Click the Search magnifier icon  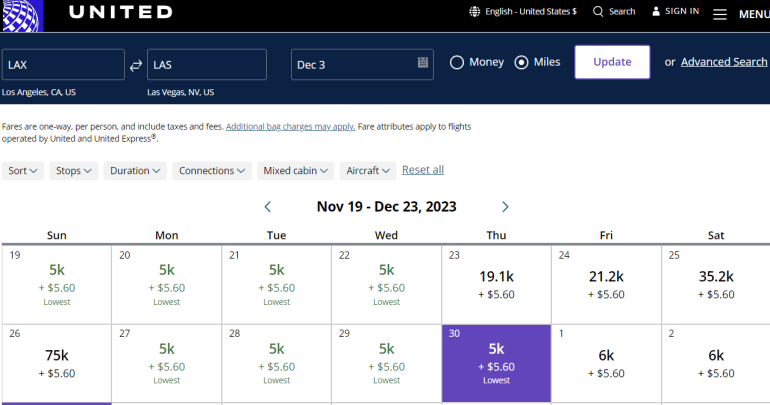pos(598,12)
